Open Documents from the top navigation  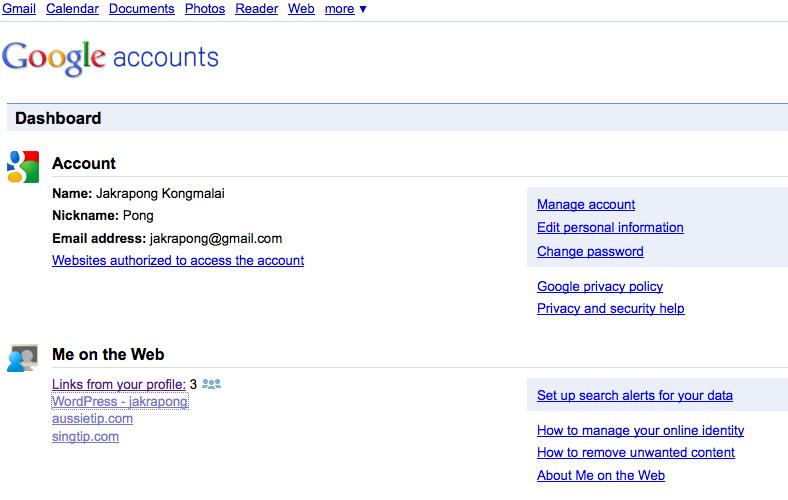click(141, 9)
